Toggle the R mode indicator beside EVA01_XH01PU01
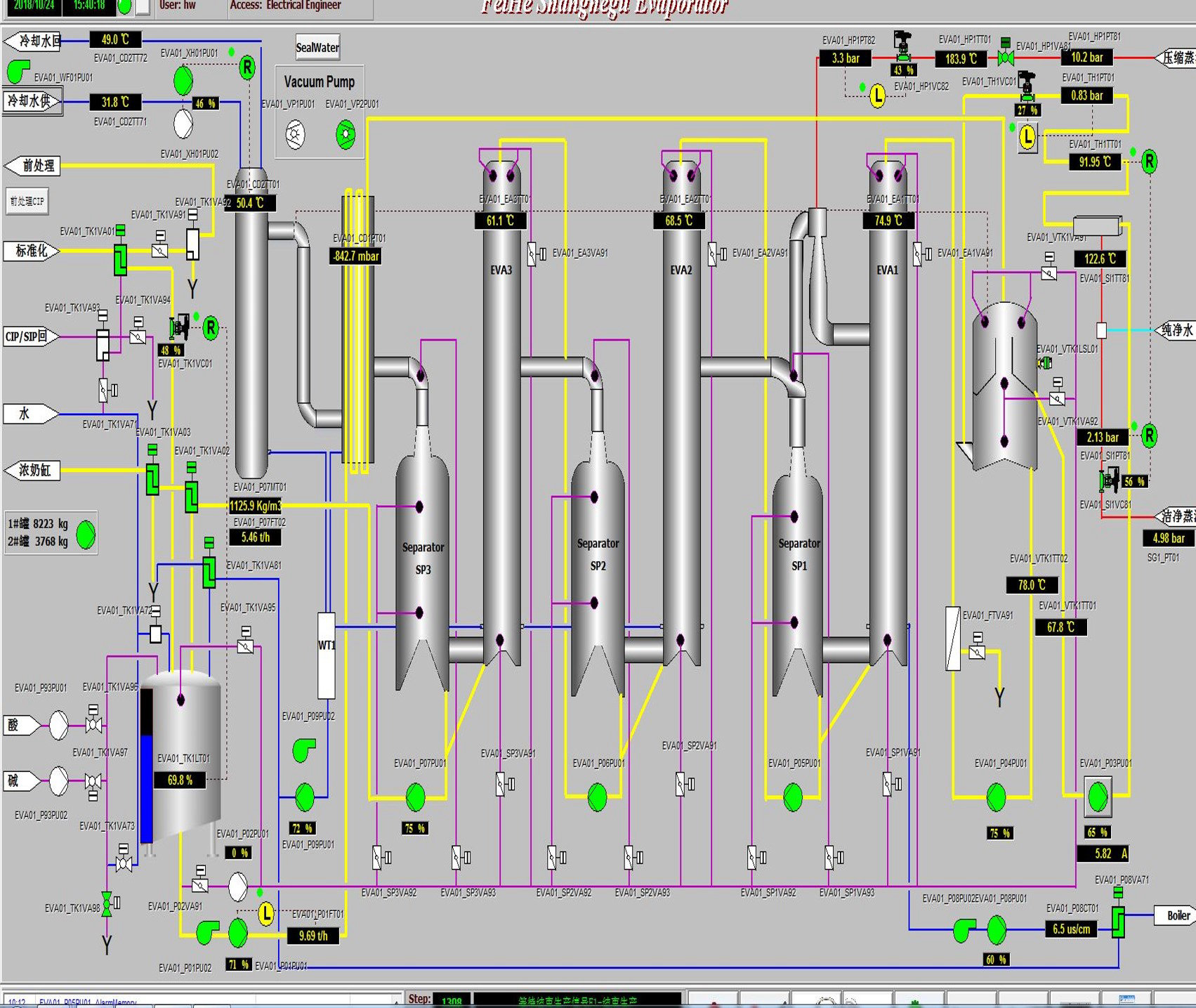Screen dimensions: 1196x1008 pyautogui.click(x=247, y=67)
